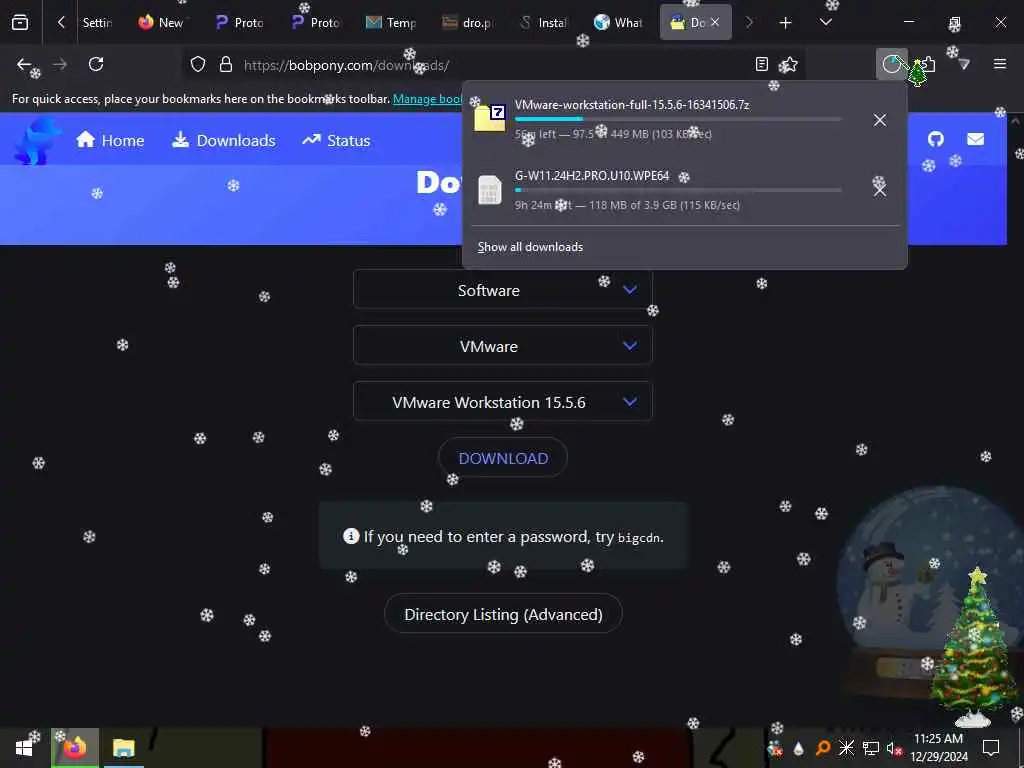Click the 7z archive file icon
1024x768 pixels.
(490, 118)
